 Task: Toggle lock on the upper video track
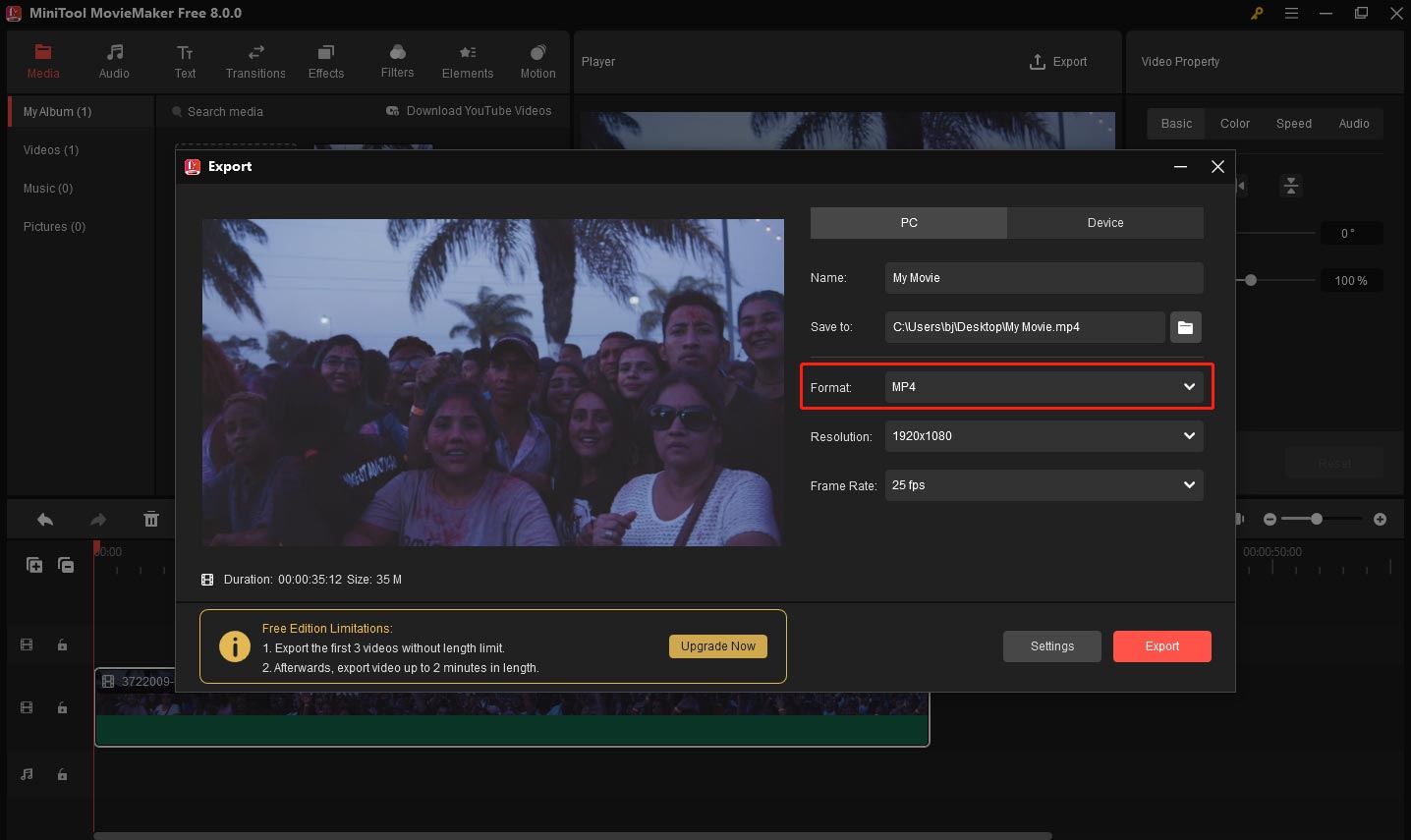click(62, 645)
